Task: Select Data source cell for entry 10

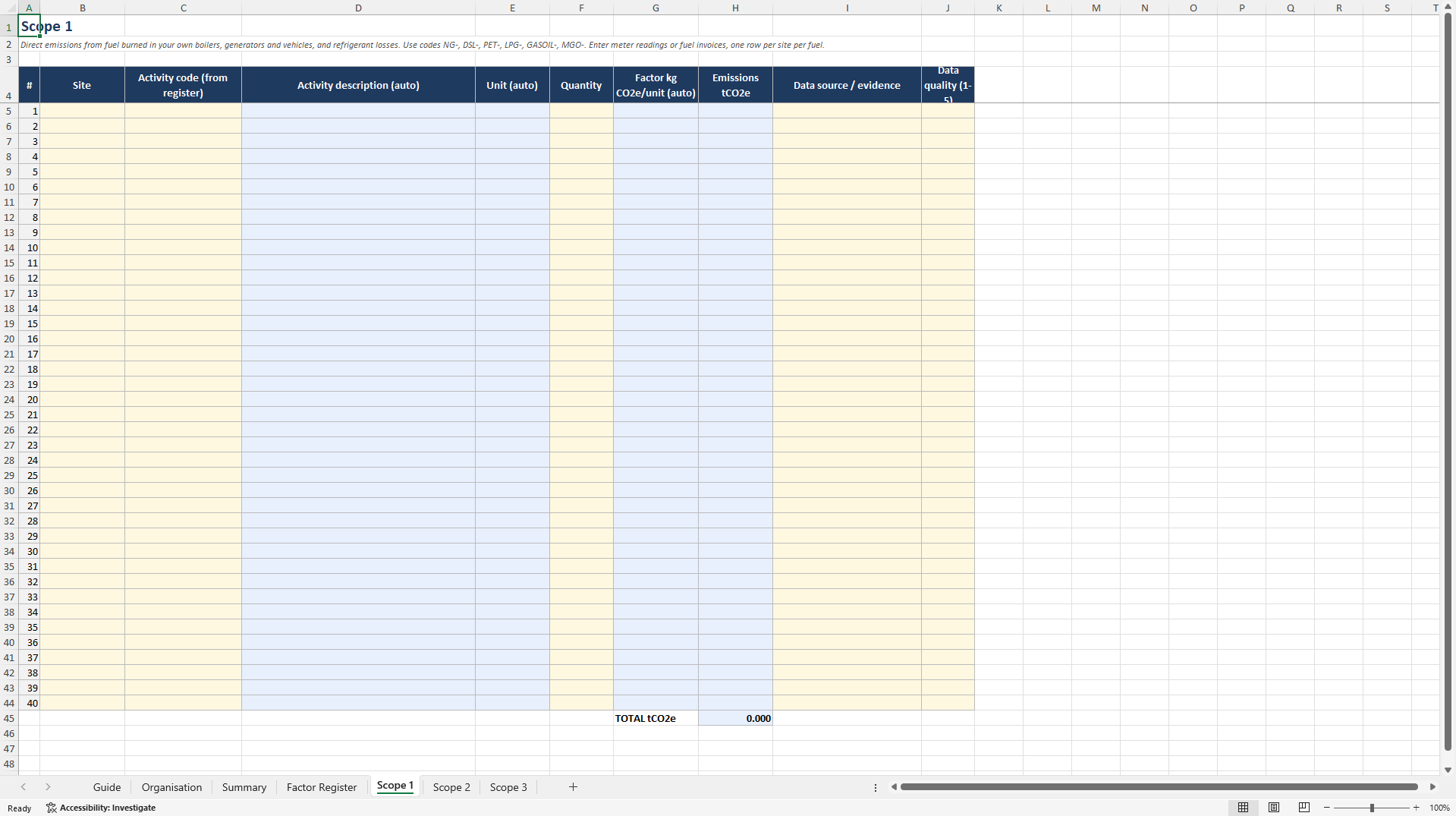Action: [847, 247]
